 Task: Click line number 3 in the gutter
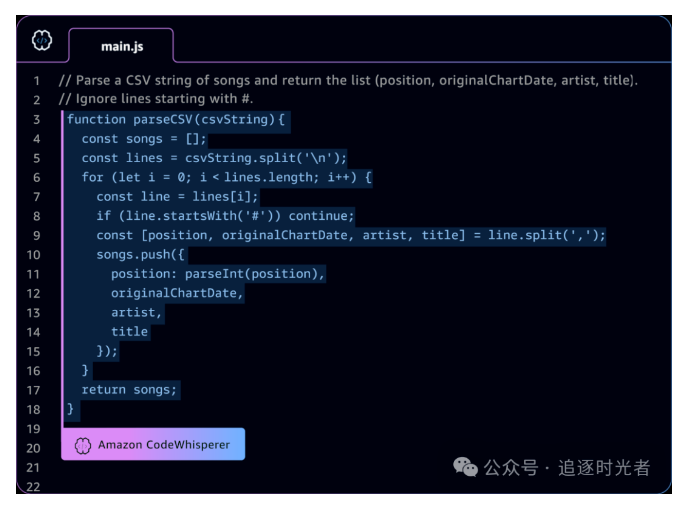36,120
